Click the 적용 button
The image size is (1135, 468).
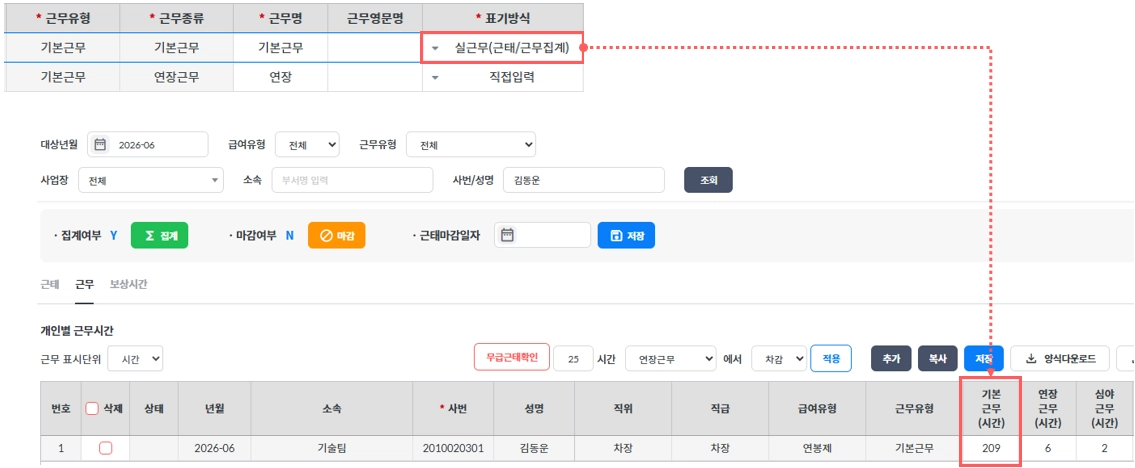coord(830,358)
